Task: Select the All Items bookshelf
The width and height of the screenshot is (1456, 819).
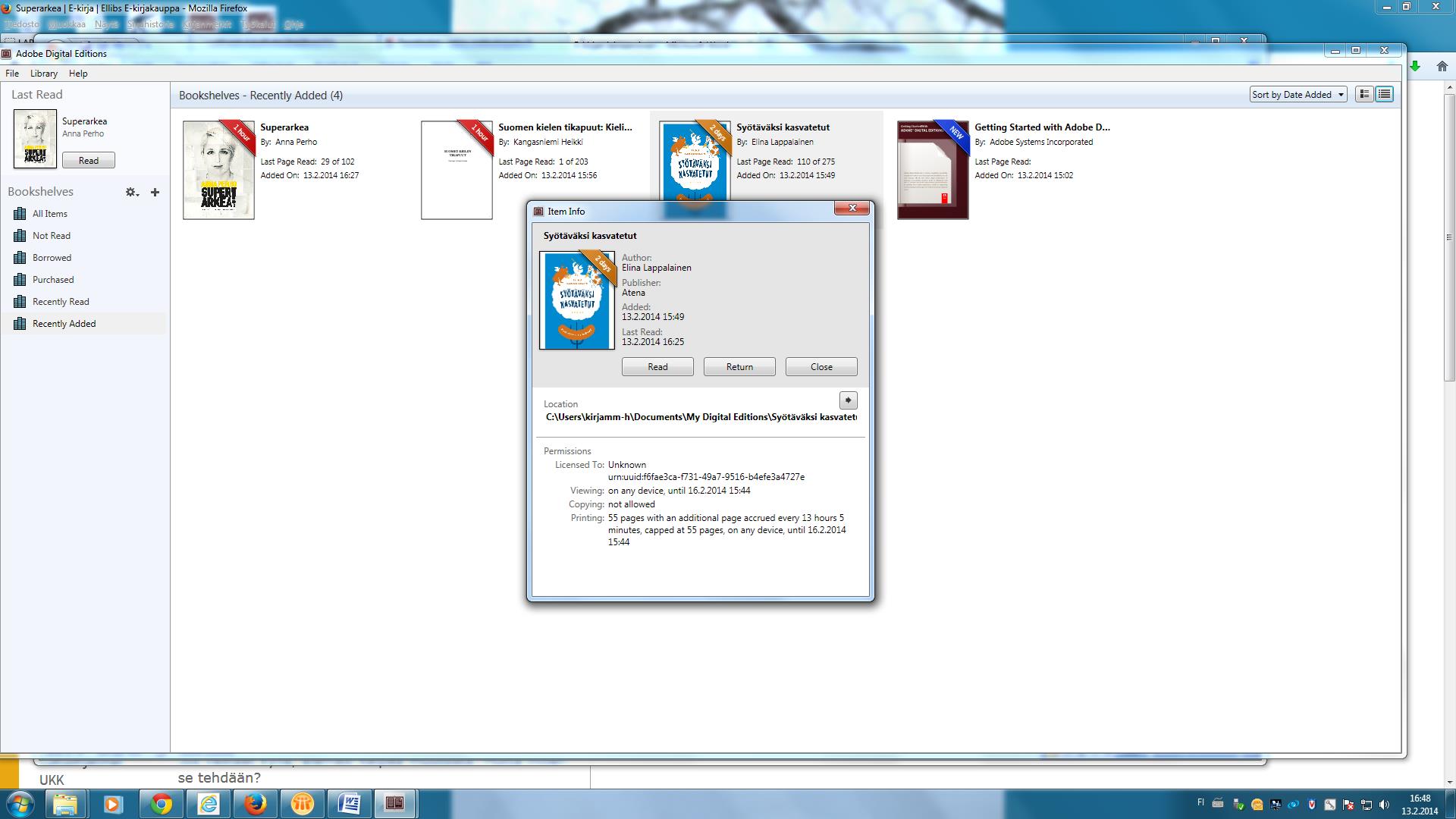Action: pos(83,214)
